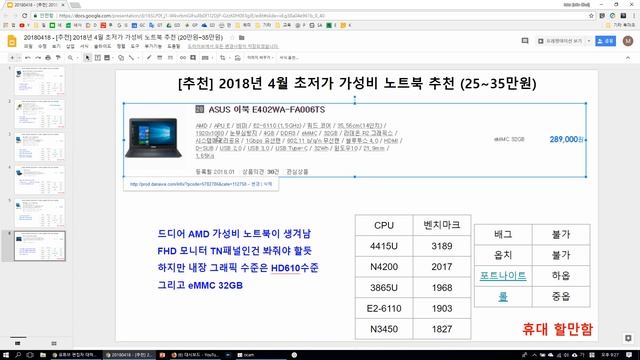Click the move-to-folder icon beside title
The height and width of the screenshot is (360, 640).
[x=242, y=38]
